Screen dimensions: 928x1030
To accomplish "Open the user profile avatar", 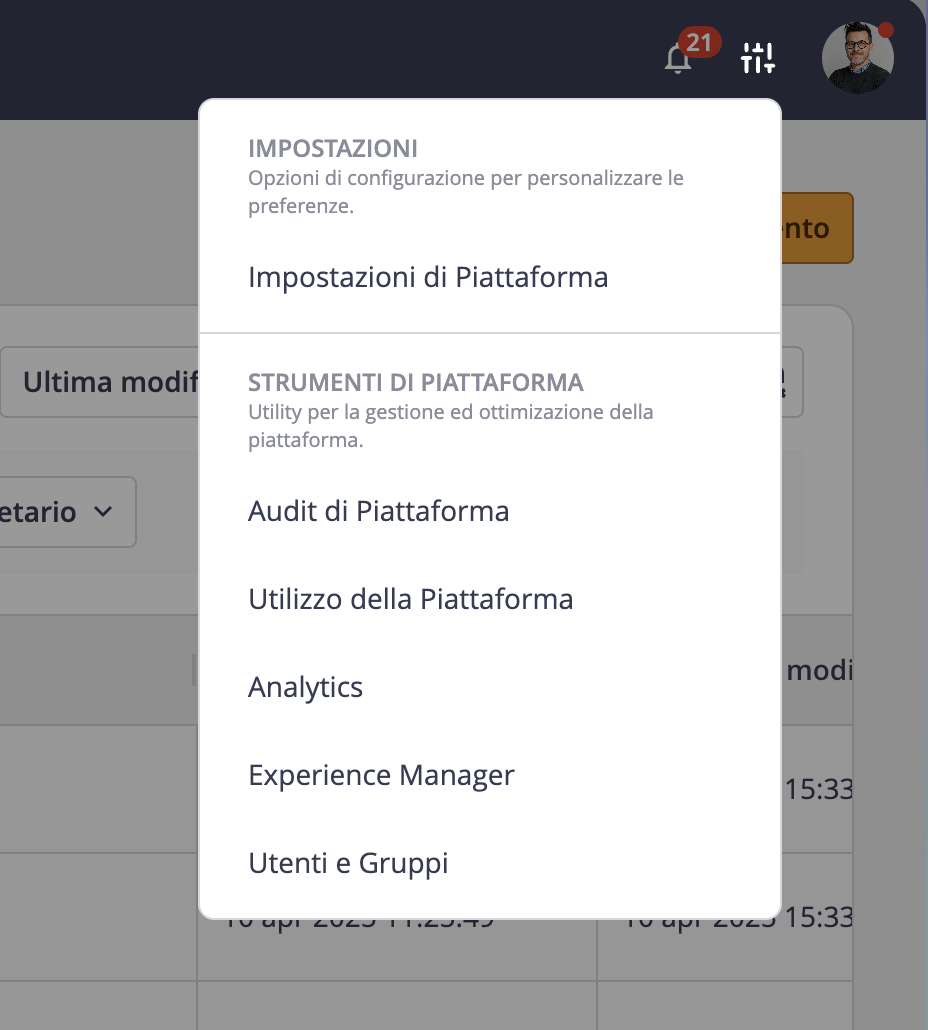I will click(x=858, y=58).
